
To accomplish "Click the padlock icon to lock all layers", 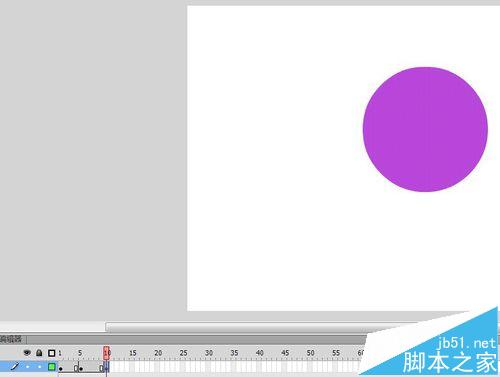I will pyautogui.click(x=39, y=352).
